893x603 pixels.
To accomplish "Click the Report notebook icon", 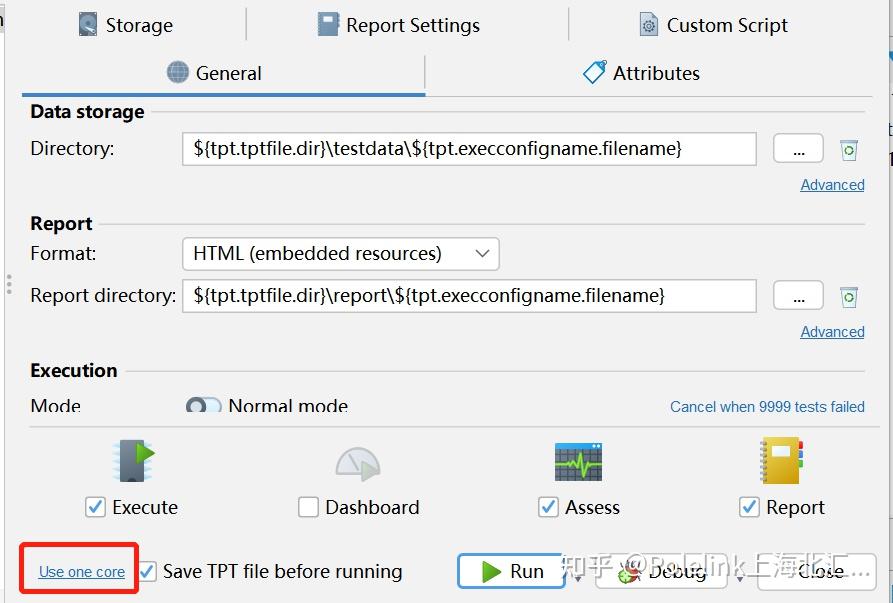I will (781, 461).
